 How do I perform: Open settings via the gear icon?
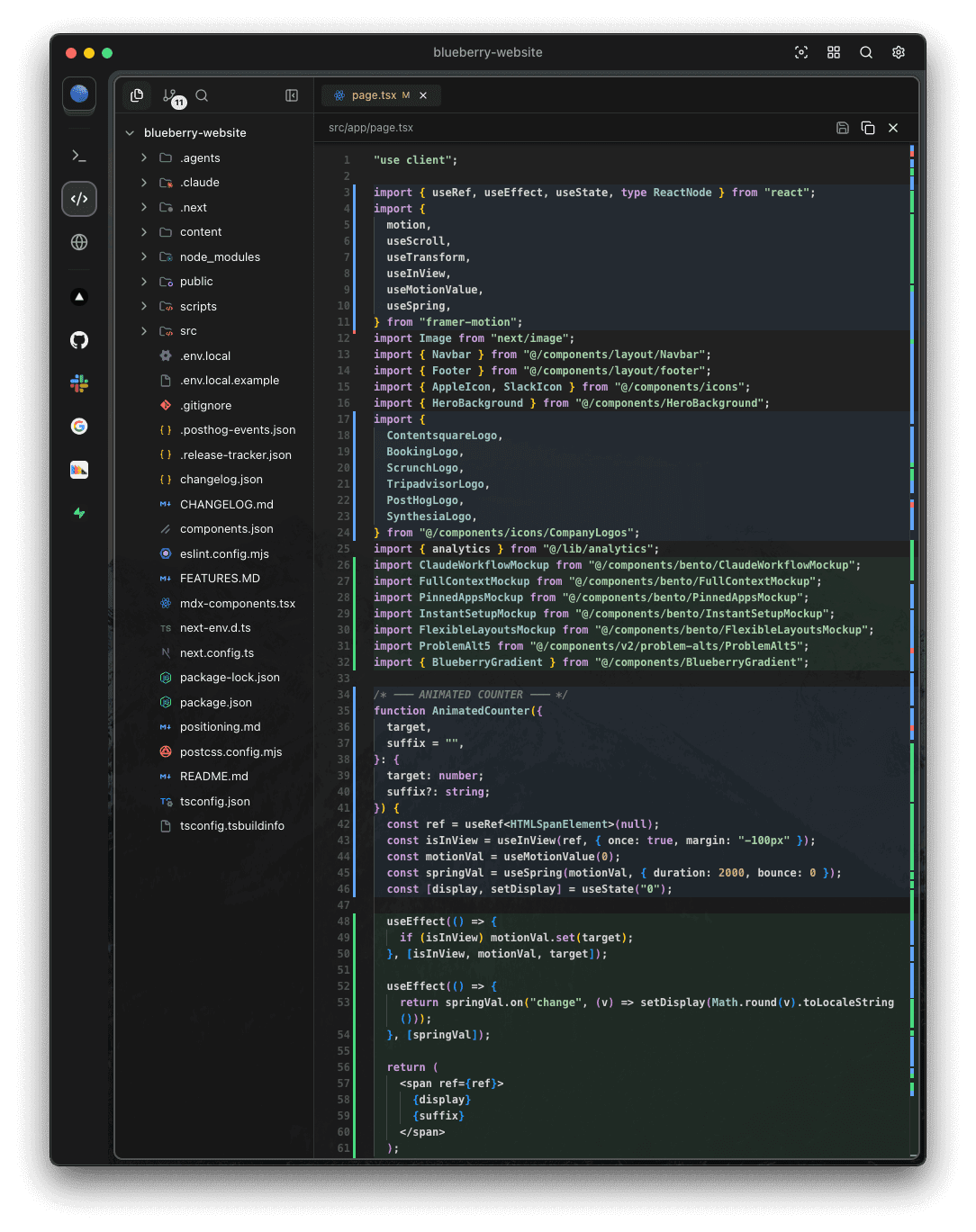click(x=898, y=52)
